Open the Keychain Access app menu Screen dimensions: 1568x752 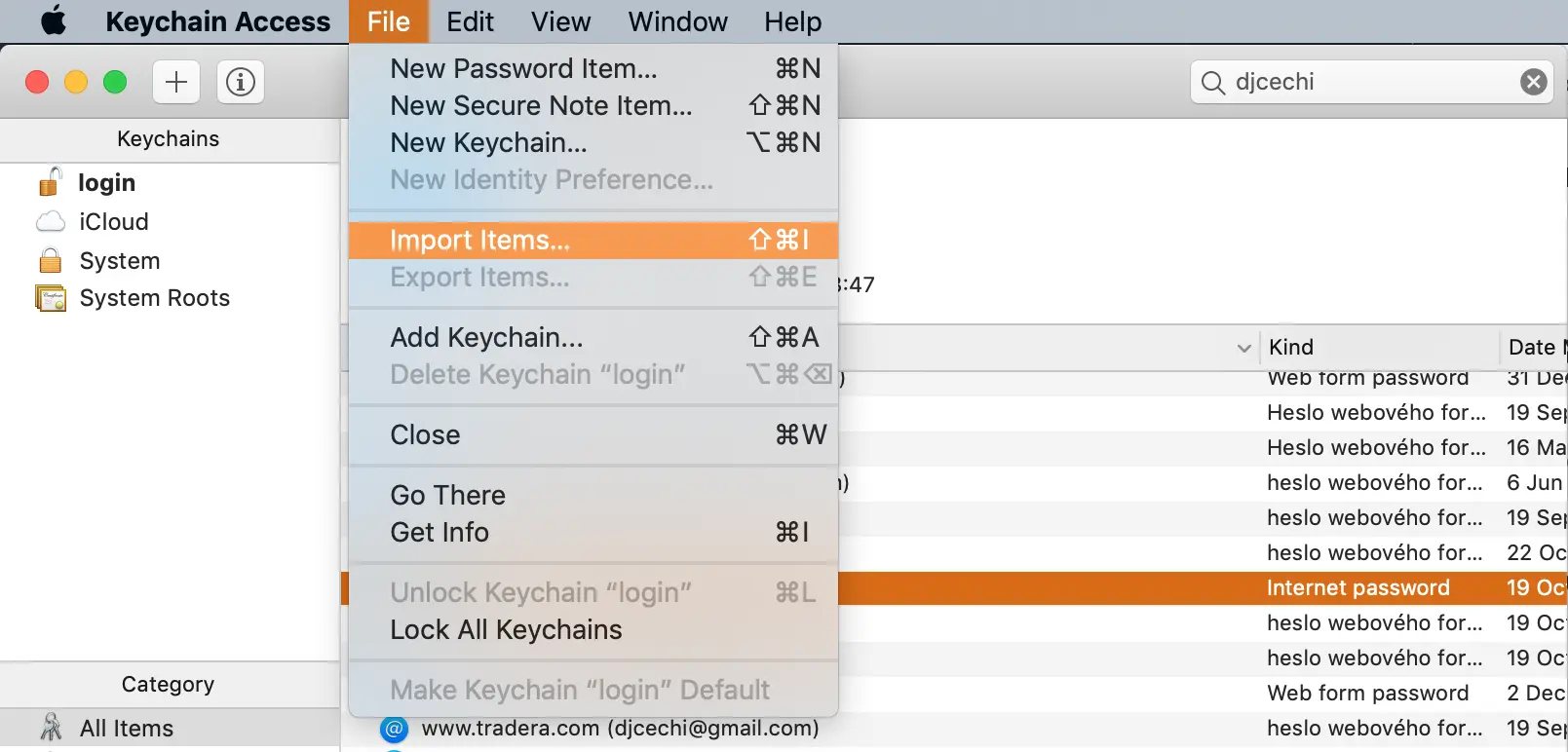coord(217,21)
